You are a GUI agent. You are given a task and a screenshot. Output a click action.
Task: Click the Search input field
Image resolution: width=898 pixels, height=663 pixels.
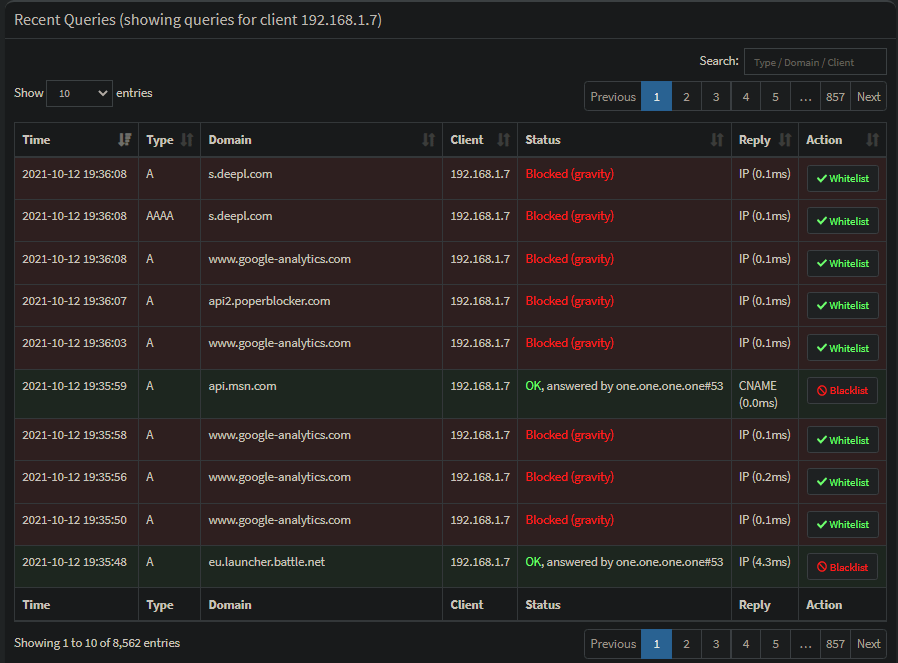(x=815, y=62)
